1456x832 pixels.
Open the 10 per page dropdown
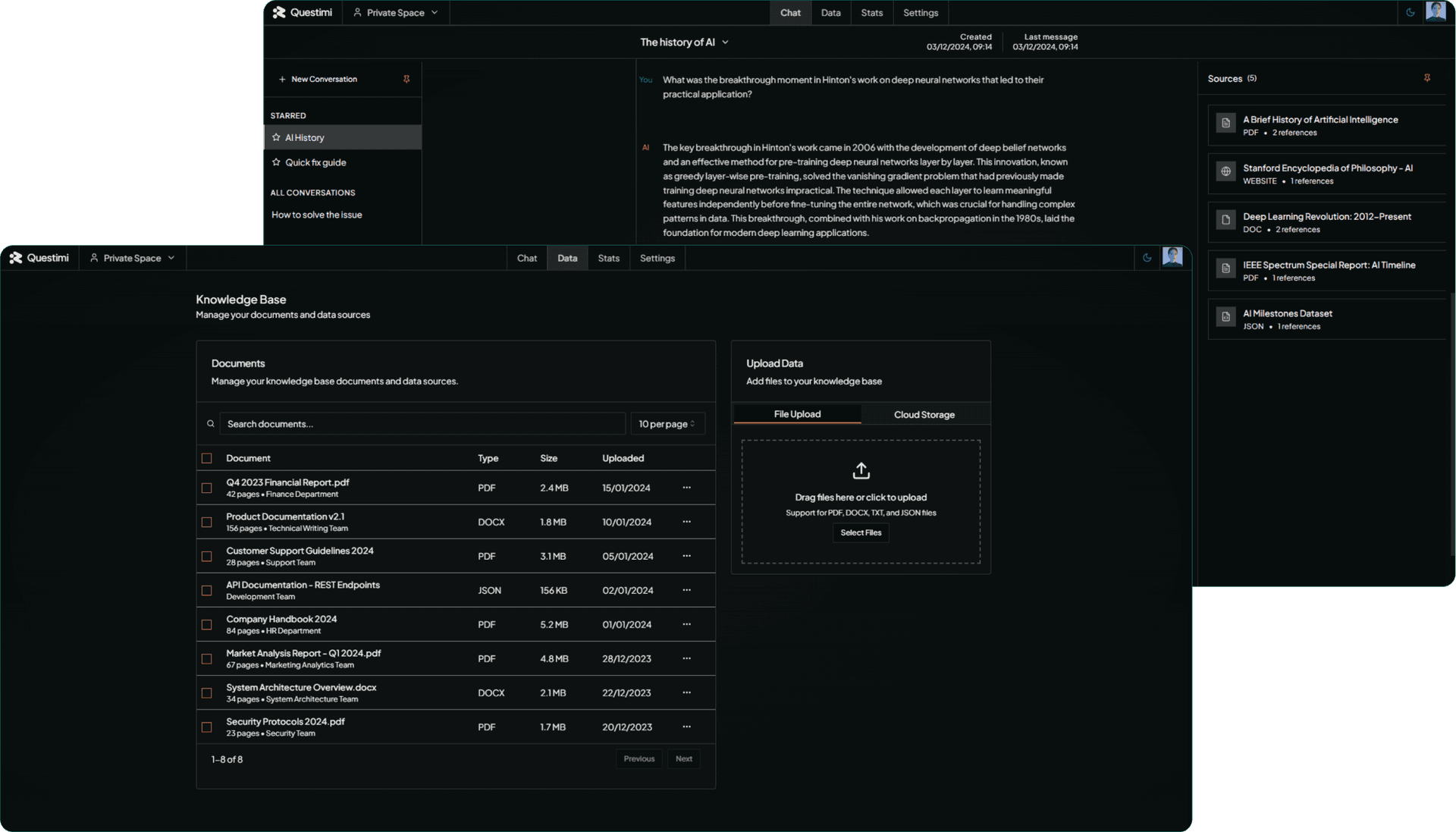point(667,424)
